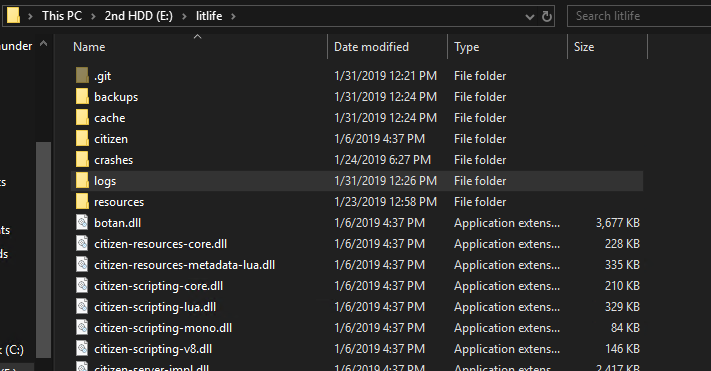The height and width of the screenshot is (371, 711).
Task: Expand chevron after litlife breadcrumb
Action: click(x=234, y=16)
